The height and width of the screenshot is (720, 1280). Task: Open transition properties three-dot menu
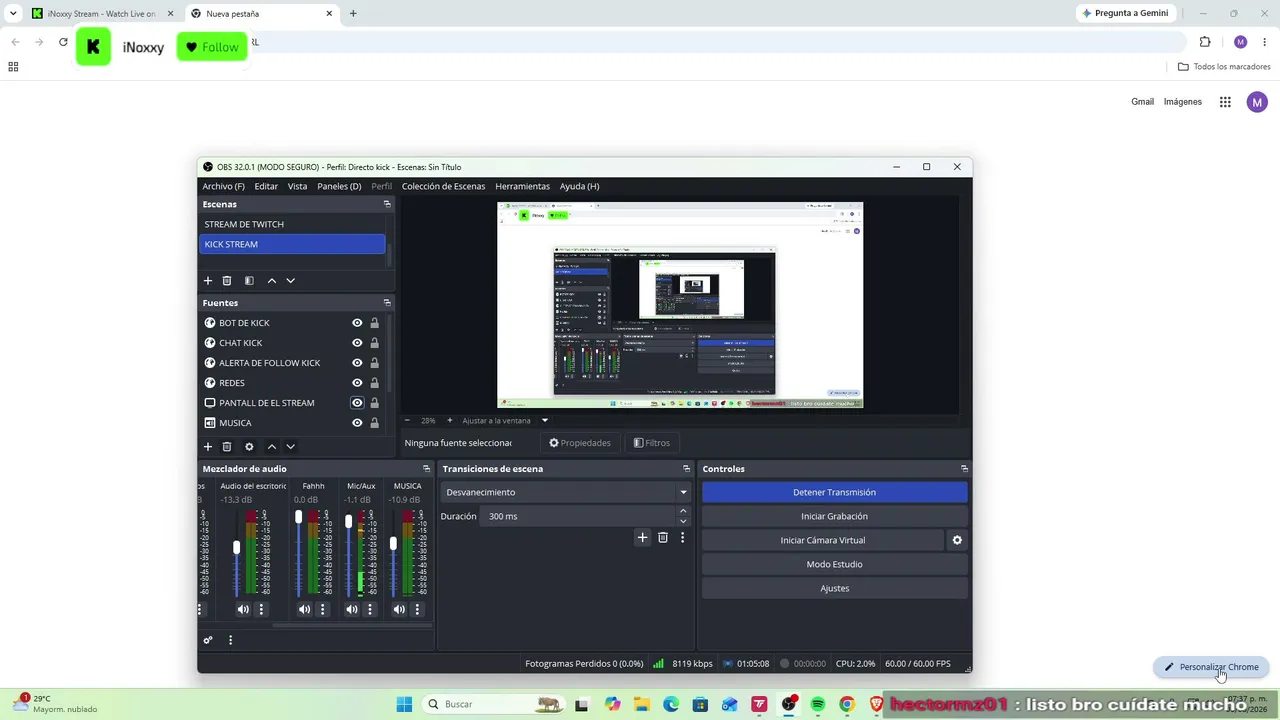pyautogui.click(x=683, y=538)
